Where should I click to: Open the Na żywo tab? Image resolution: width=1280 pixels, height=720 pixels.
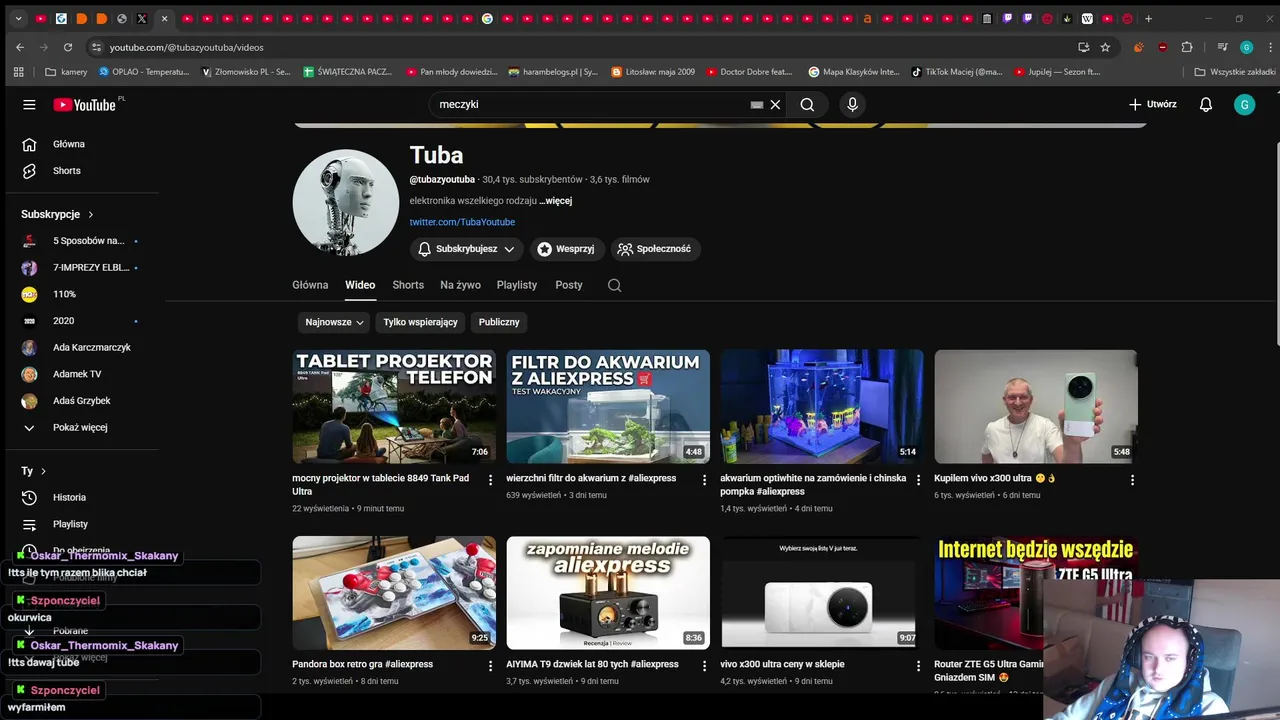coord(460,285)
